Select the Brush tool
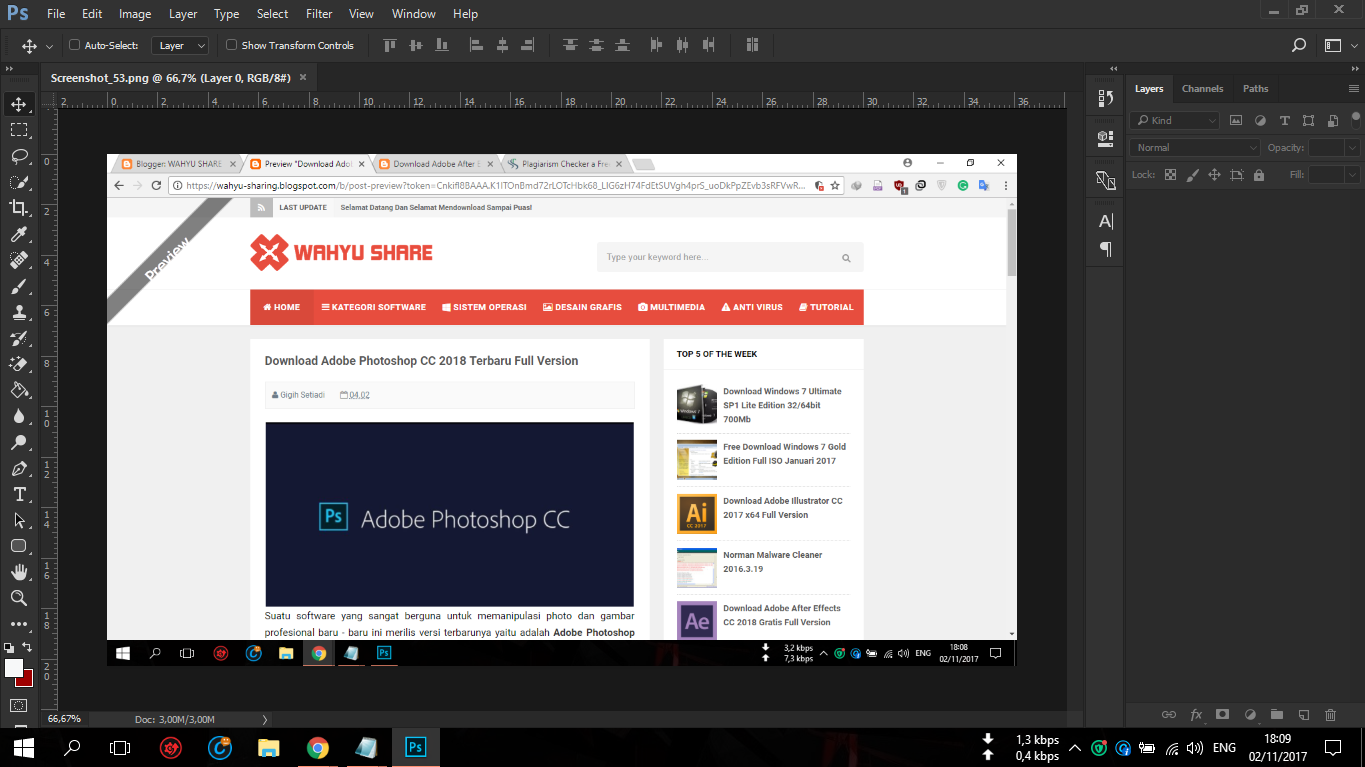Viewport: 1365px width, 767px height. pyautogui.click(x=18, y=286)
